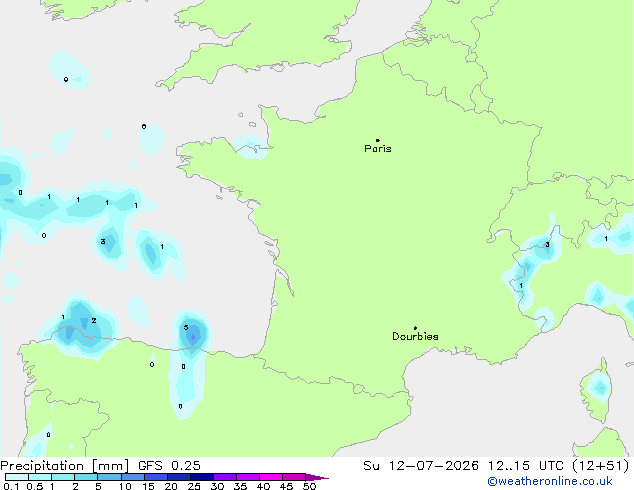This screenshot has height=490, width=634.
Task: Click the '2' precipitation value on the map
Action: point(94,320)
